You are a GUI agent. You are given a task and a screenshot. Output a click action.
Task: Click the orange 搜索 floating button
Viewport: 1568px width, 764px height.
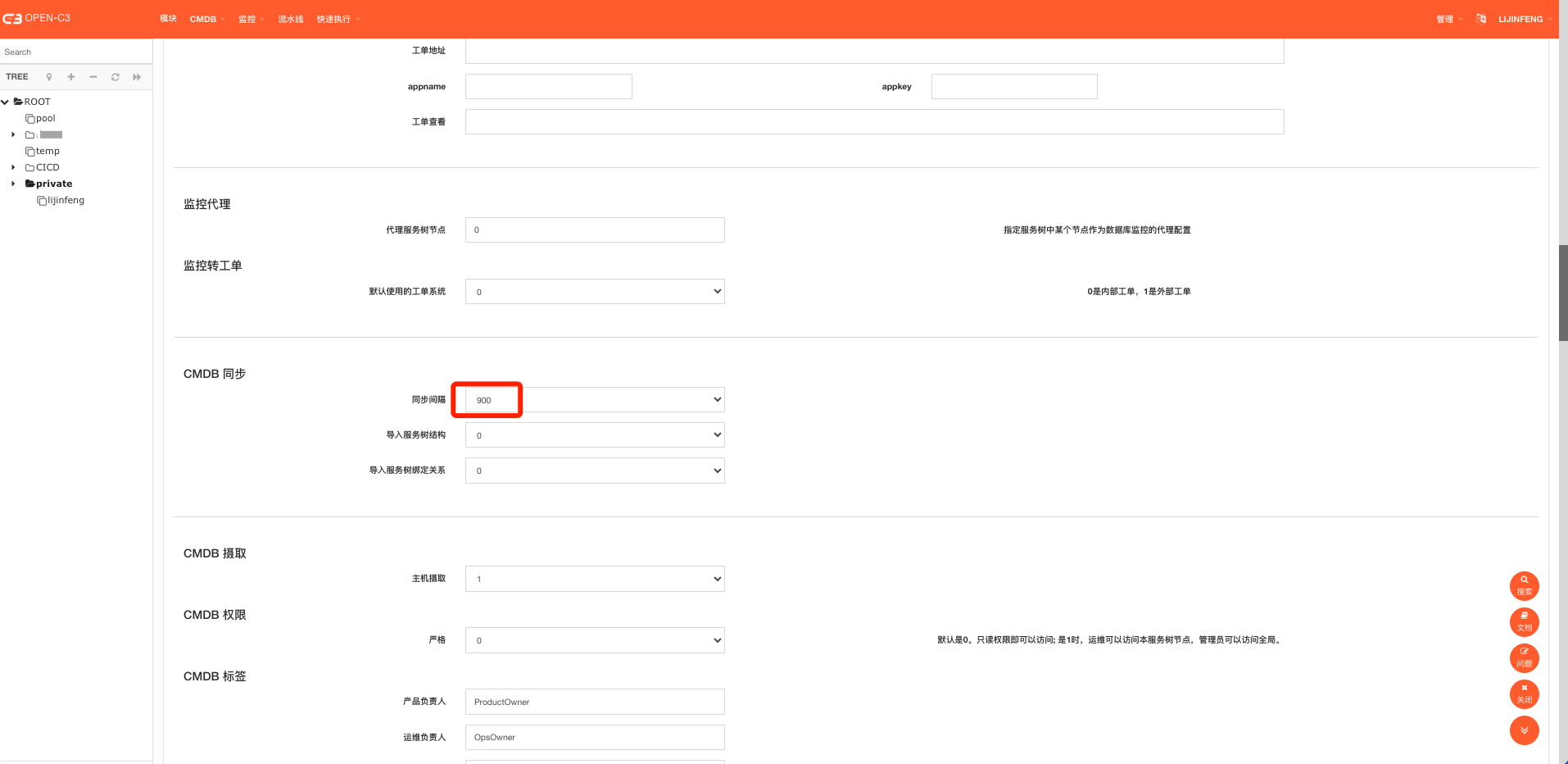[1524, 585]
